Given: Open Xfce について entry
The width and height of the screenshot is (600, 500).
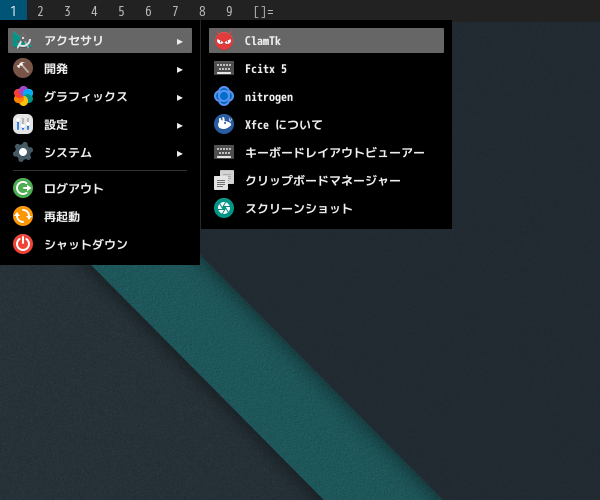Looking at the screenshot, I should point(326,124).
